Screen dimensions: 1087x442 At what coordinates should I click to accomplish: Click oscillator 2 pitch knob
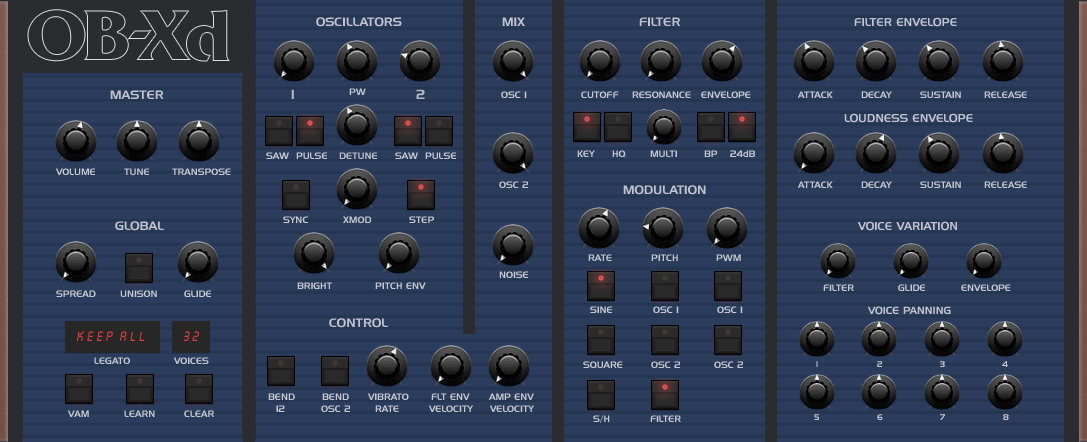[420, 61]
